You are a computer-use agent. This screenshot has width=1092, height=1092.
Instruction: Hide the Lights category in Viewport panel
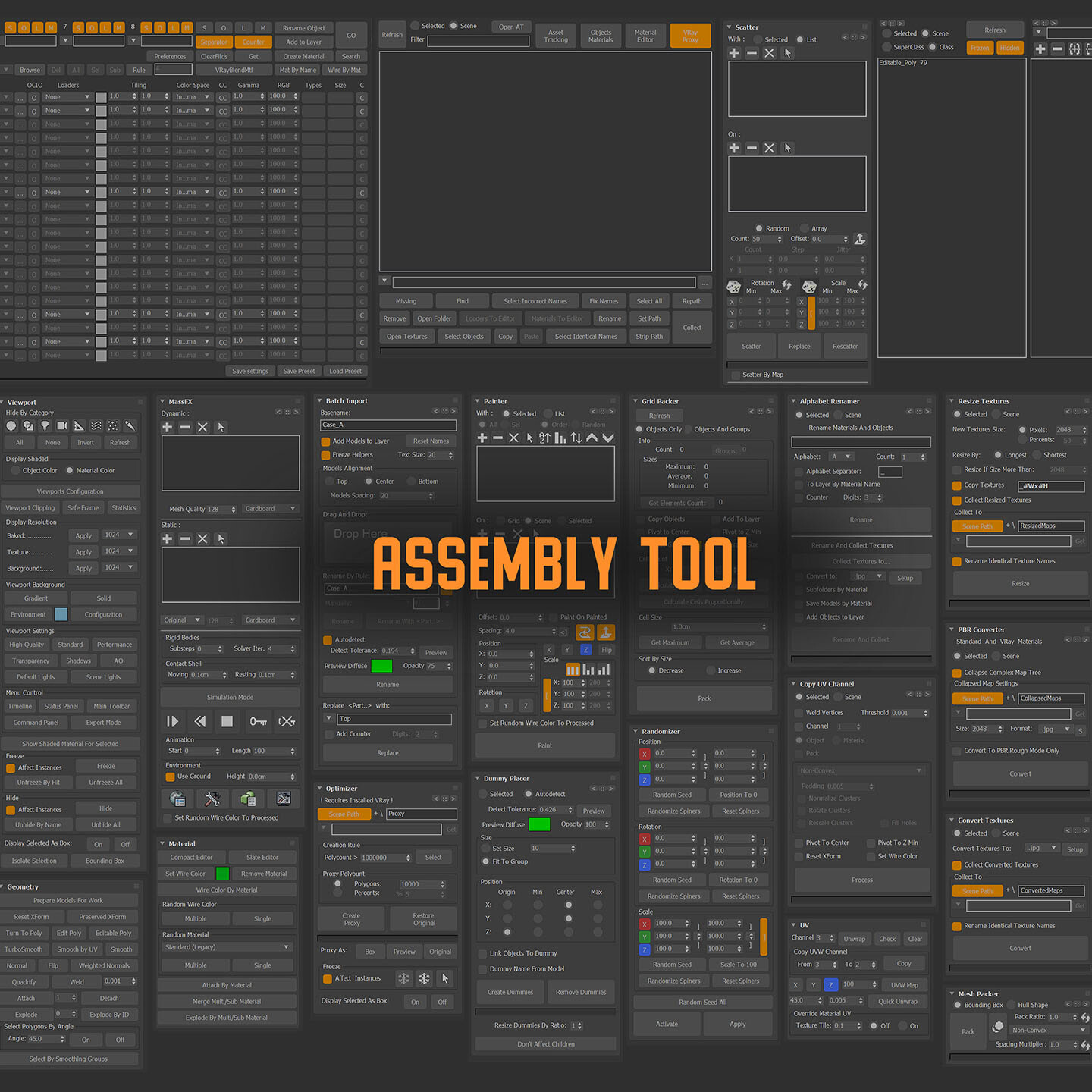45,425
